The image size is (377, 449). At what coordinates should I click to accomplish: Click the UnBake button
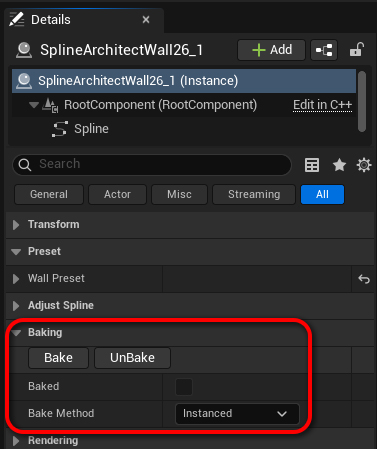pos(132,358)
